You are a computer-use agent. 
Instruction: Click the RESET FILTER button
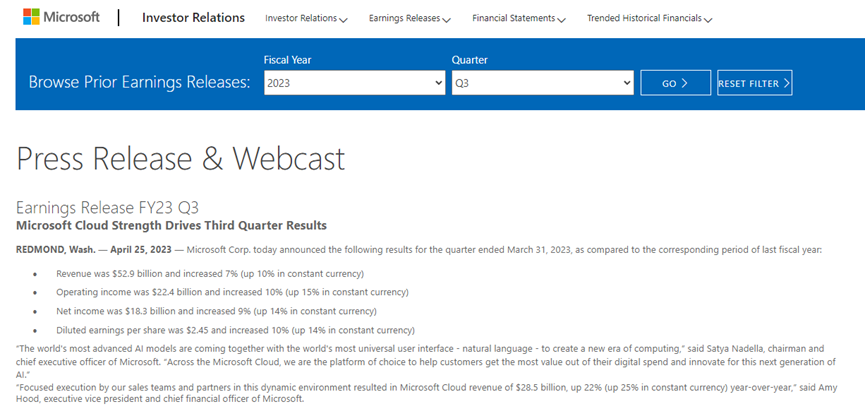[x=755, y=83]
